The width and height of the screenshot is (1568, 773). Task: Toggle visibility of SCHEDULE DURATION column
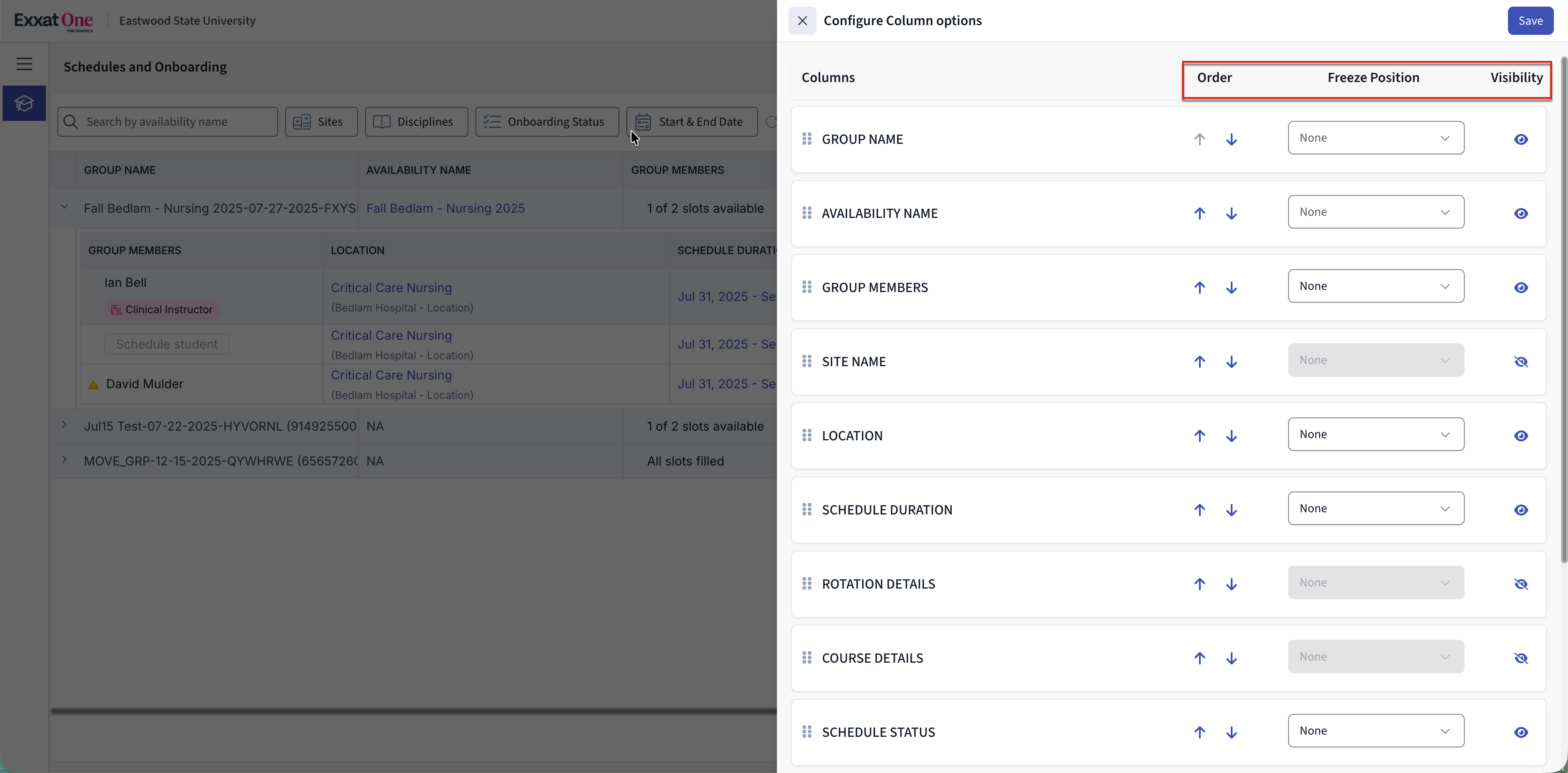[x=1520, y=510]
